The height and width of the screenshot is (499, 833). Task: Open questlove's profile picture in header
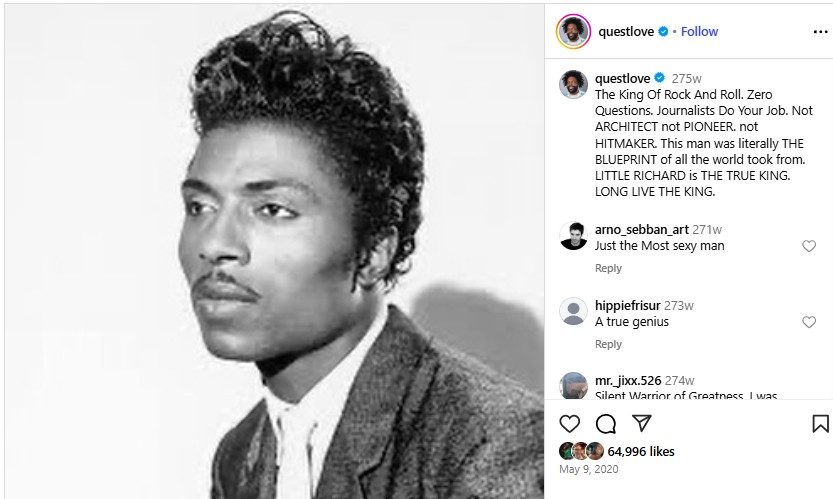pos(573,31)
